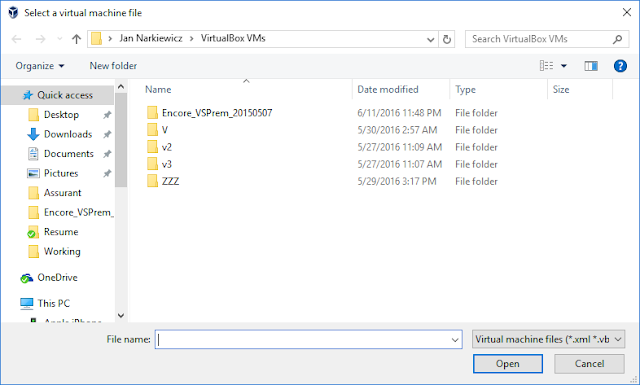The height and width of the screenshot is (385, 640).
Task: Open Working folder in navigation pane
Action: coord(62,251)
